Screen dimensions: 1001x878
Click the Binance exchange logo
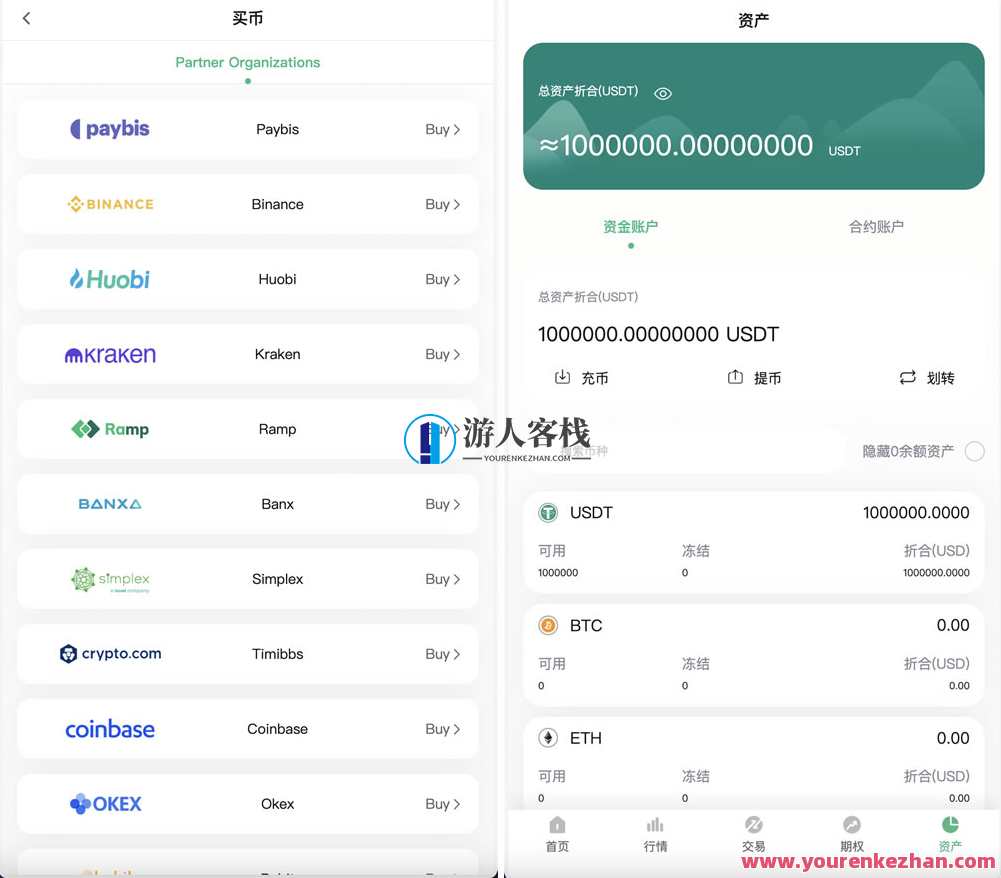pyautogui.click(x=110, y=203)
